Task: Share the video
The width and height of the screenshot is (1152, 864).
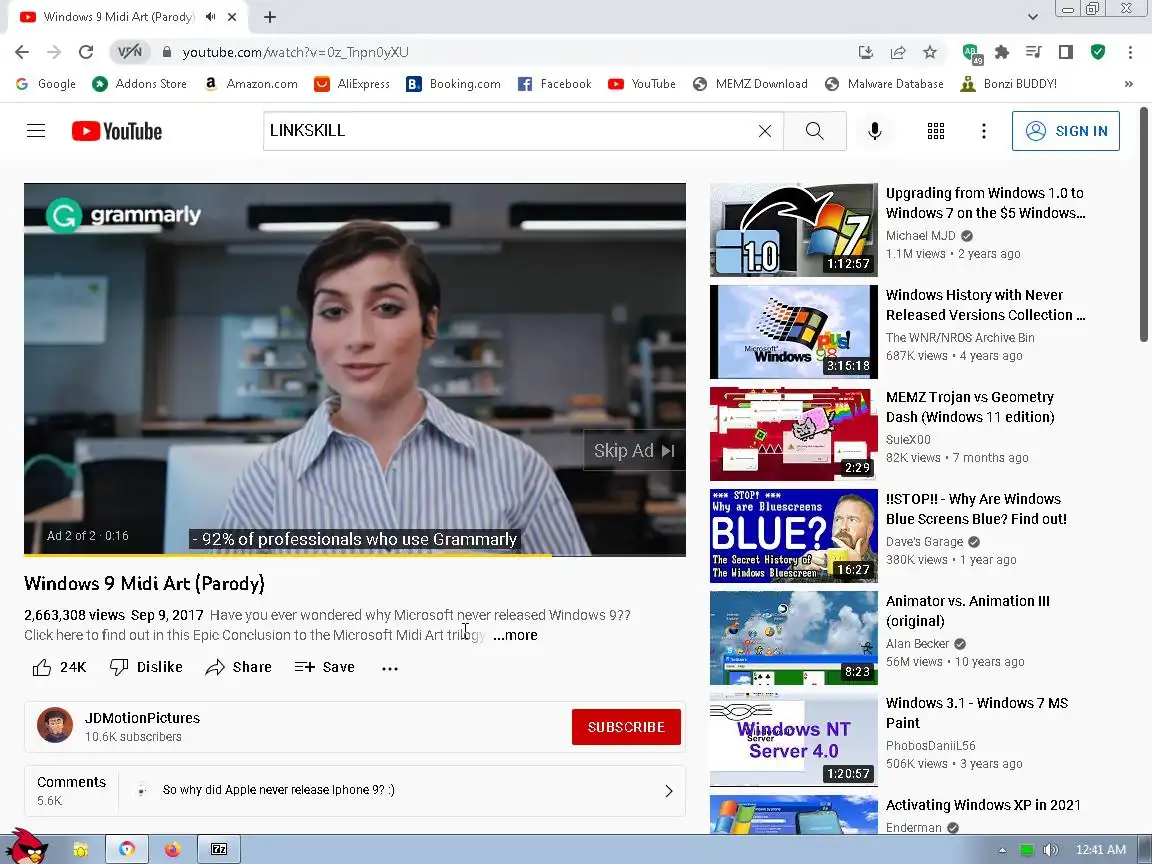Action: 239,667
